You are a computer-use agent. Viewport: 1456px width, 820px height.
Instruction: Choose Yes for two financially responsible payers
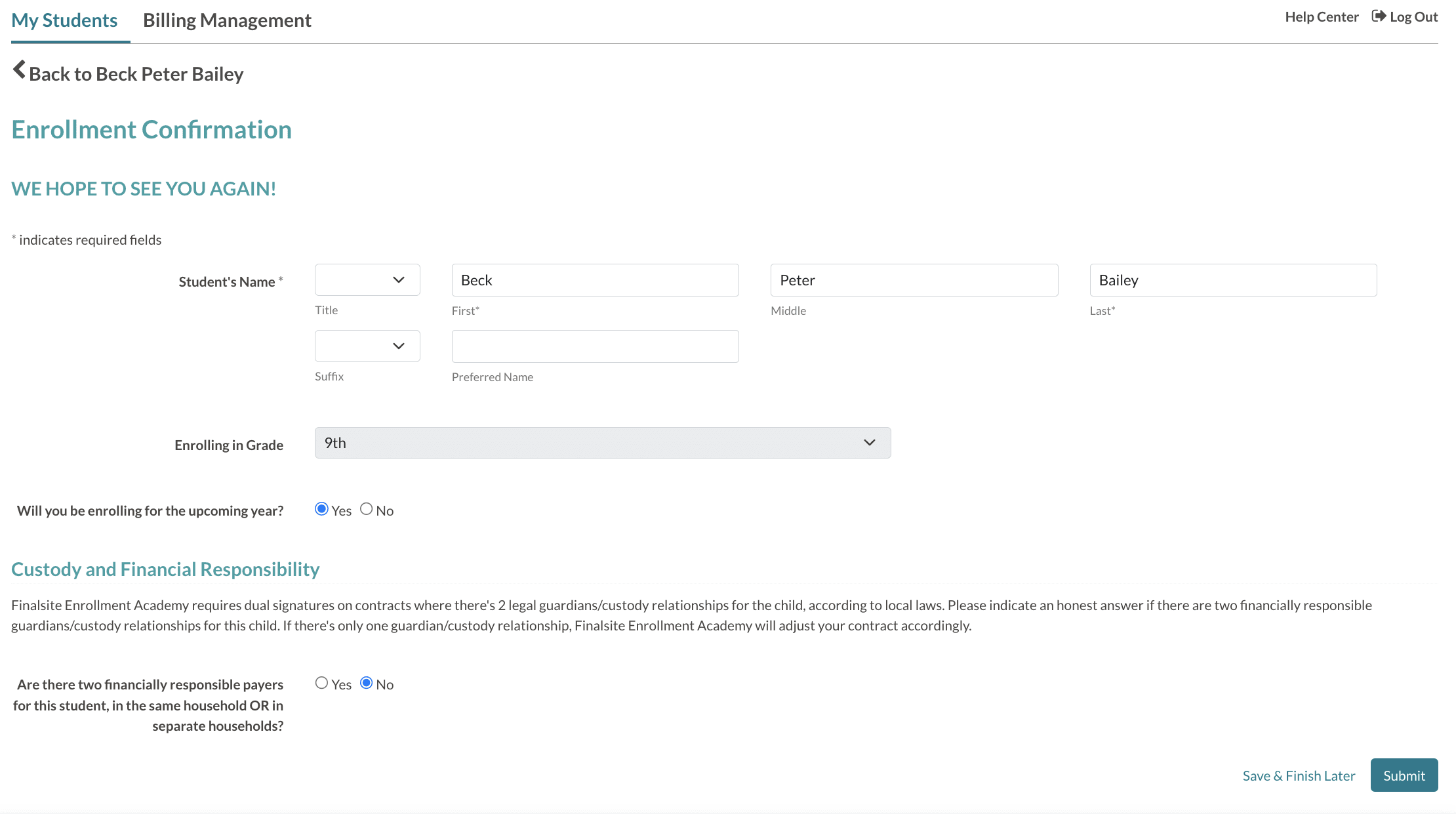321,683
